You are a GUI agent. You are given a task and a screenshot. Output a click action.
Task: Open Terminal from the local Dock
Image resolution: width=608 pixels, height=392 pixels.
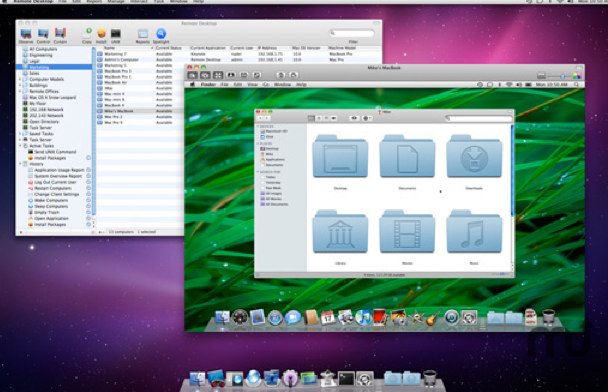pyautogui.click(x=346, y=379)
